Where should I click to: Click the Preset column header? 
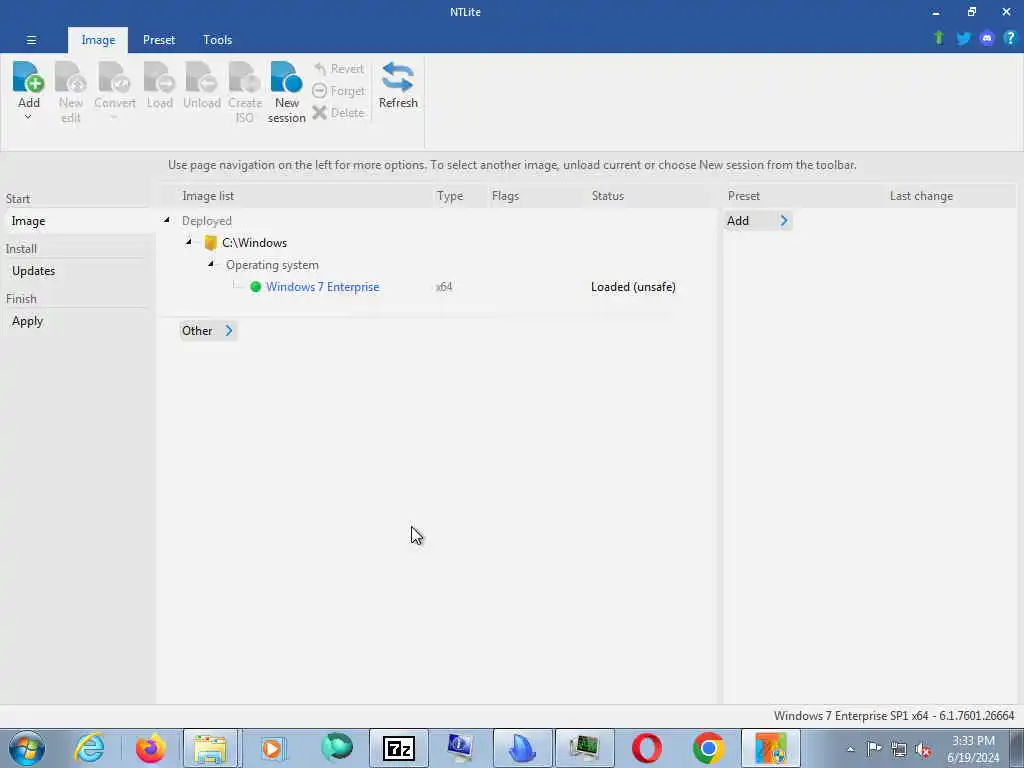(744, 196)
